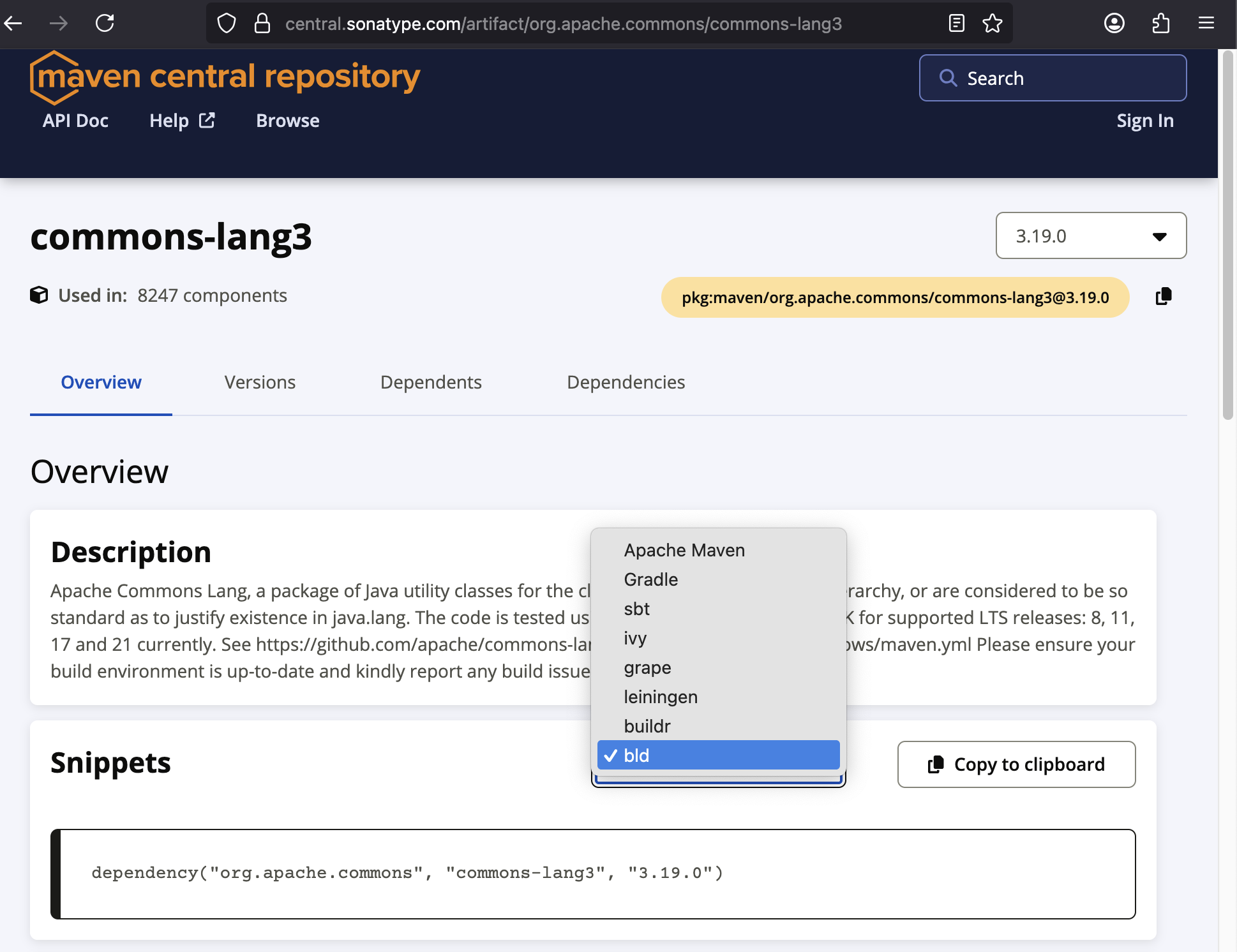
Task: Click the browser back arrow
Action: click(x=13, y=24)
